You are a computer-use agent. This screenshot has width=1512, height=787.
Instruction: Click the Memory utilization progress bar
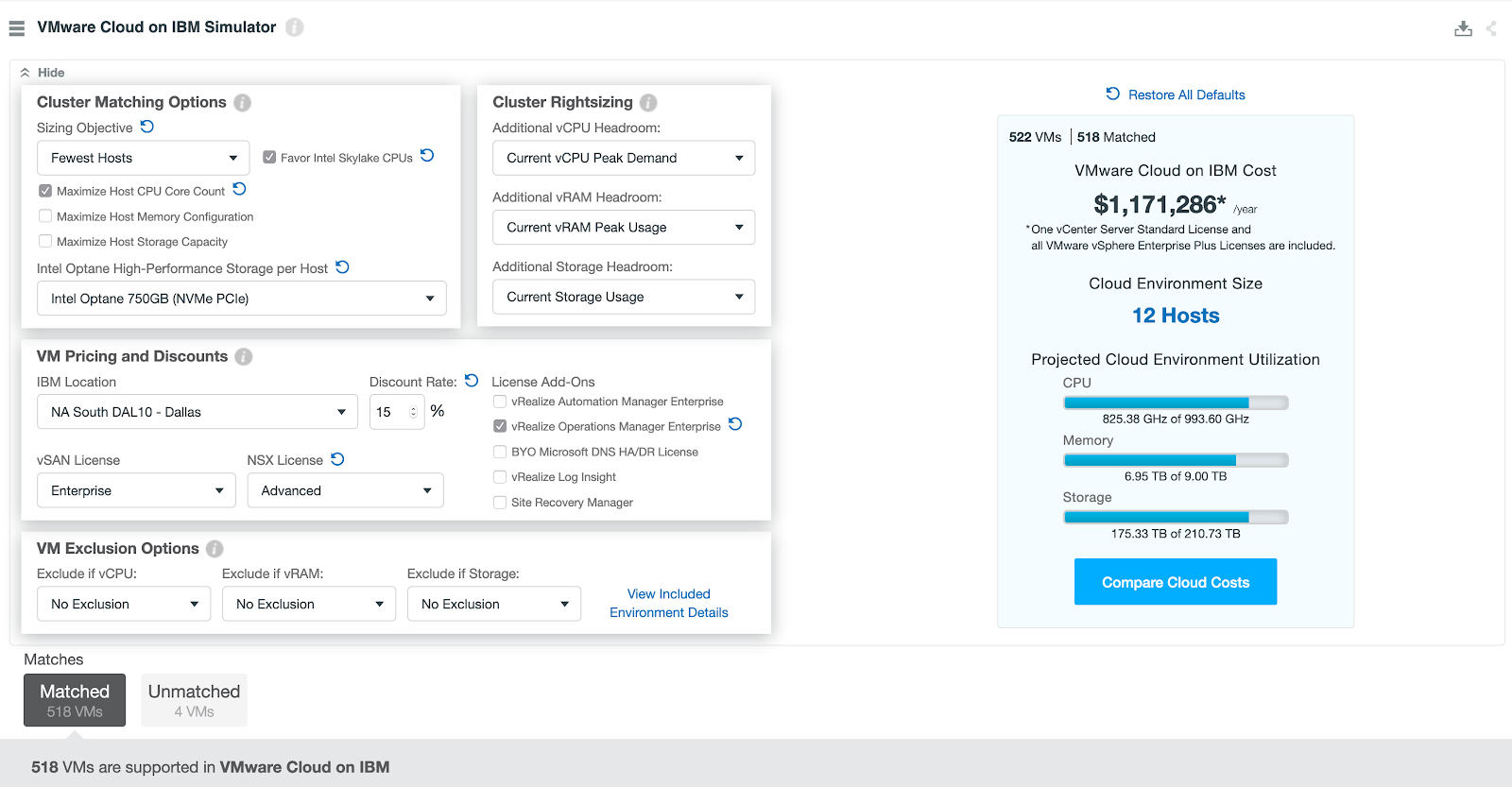tap(1176, 460)
